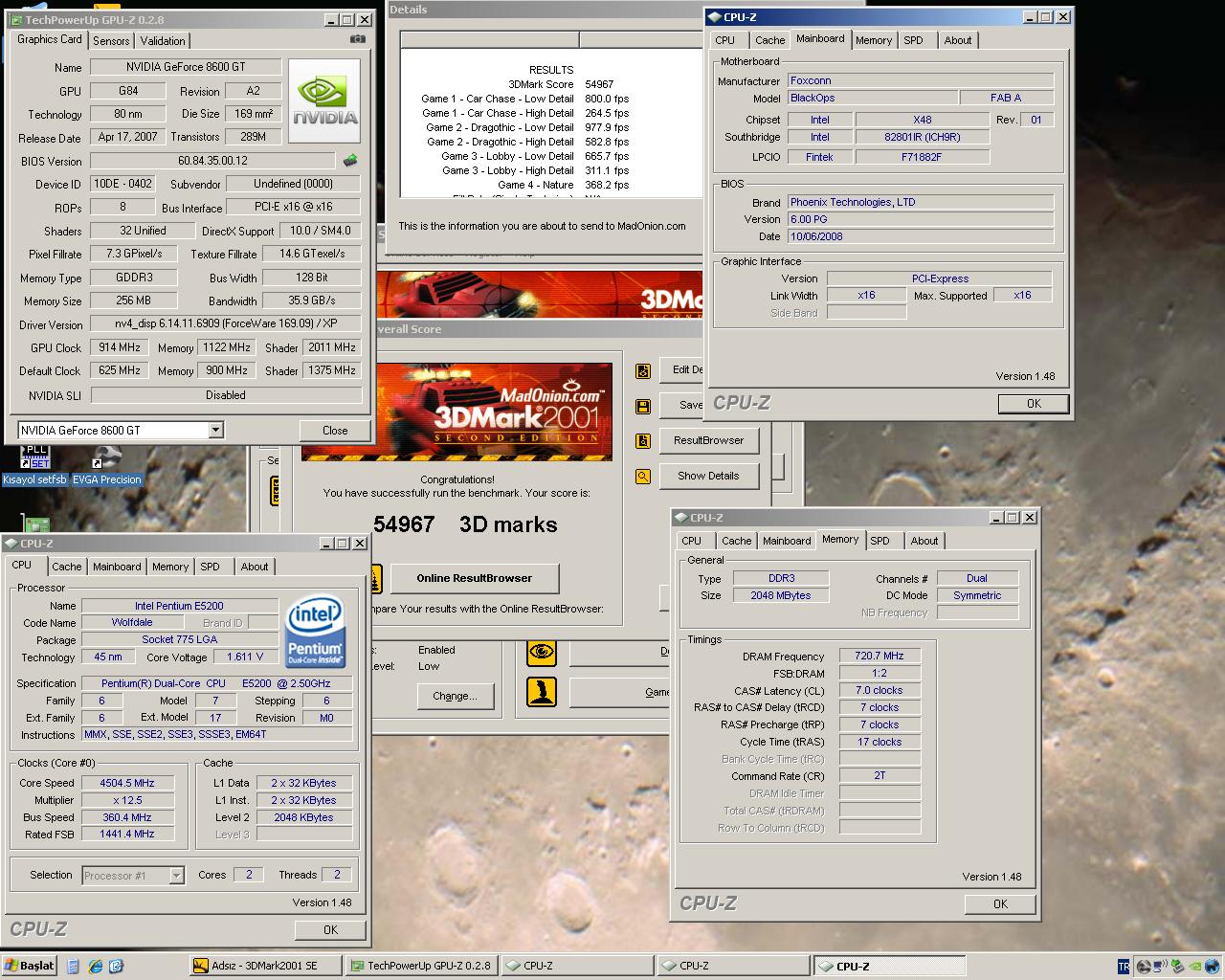Image resolution: width=1225 pixels, height=980 pixels.
Task: Click the 54967 3D marks score text
Action: [465, 524]
